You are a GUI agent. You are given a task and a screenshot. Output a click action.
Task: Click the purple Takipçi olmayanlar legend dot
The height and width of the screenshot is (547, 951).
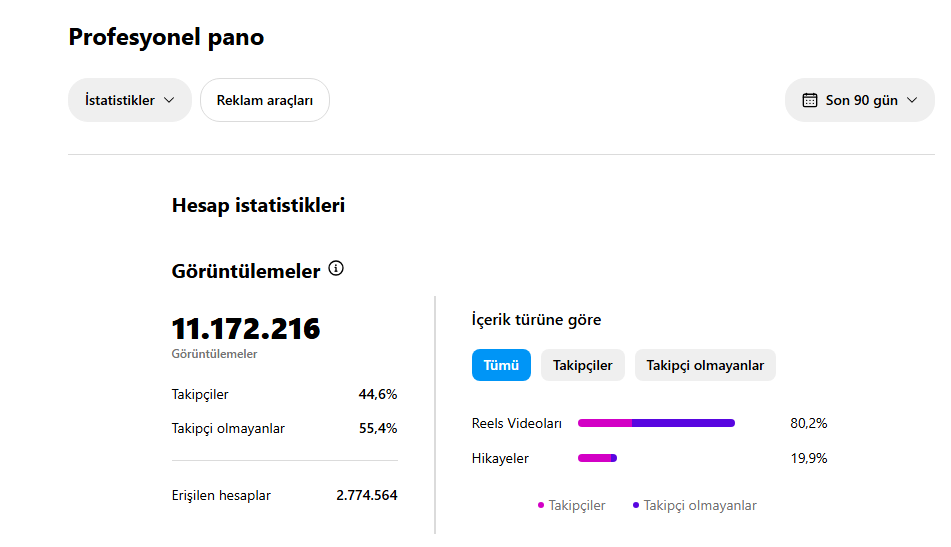coord(636,505)
